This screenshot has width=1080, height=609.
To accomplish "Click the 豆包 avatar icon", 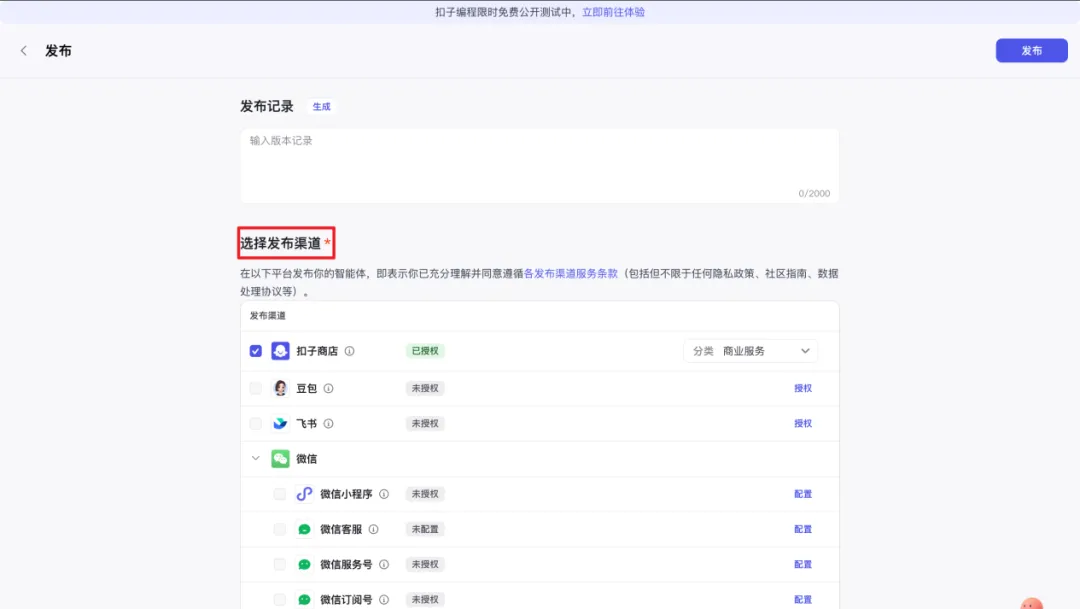I will (x=280, y=388).
